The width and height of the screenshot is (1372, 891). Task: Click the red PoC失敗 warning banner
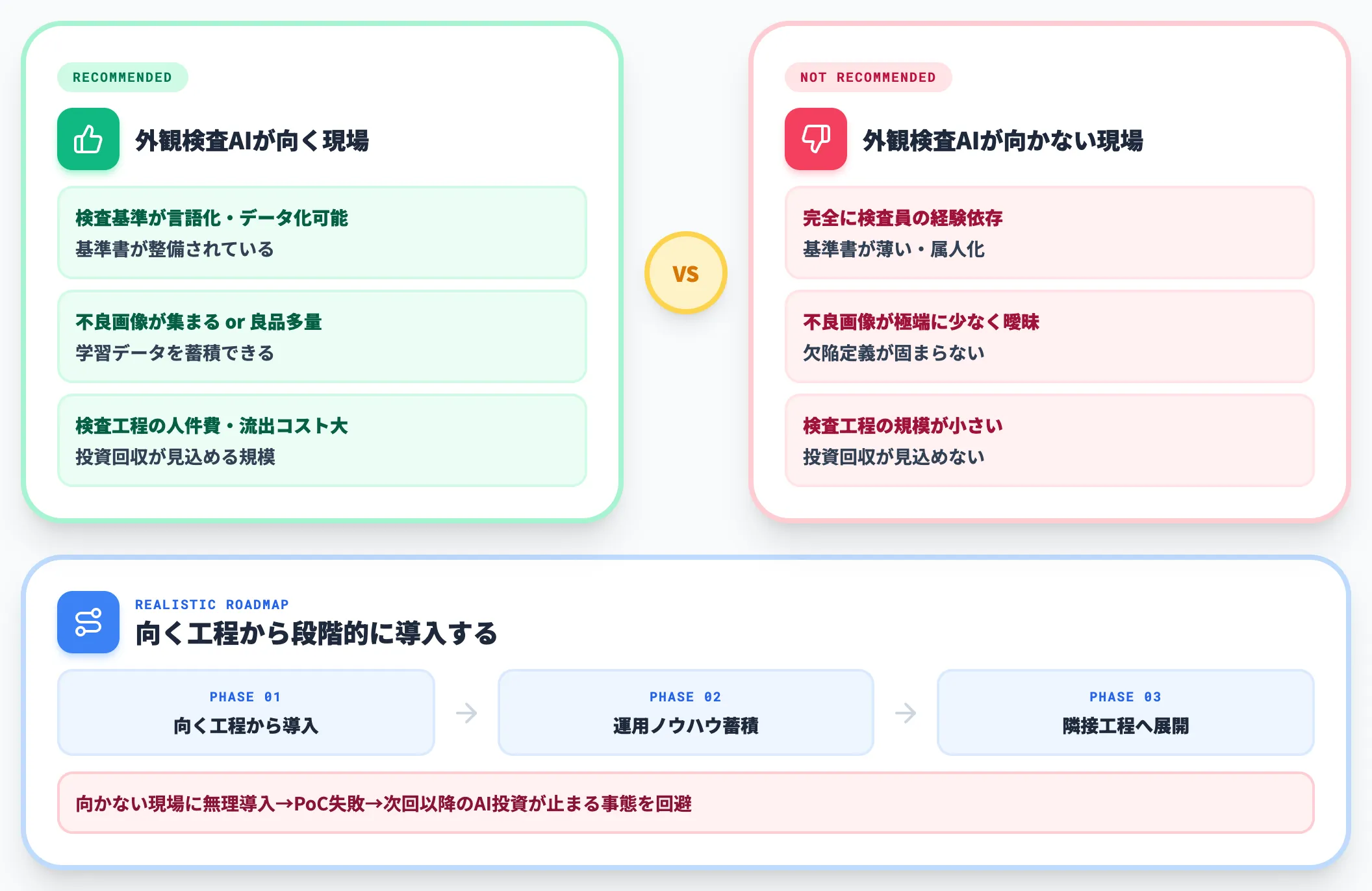[x=686, y=803]
